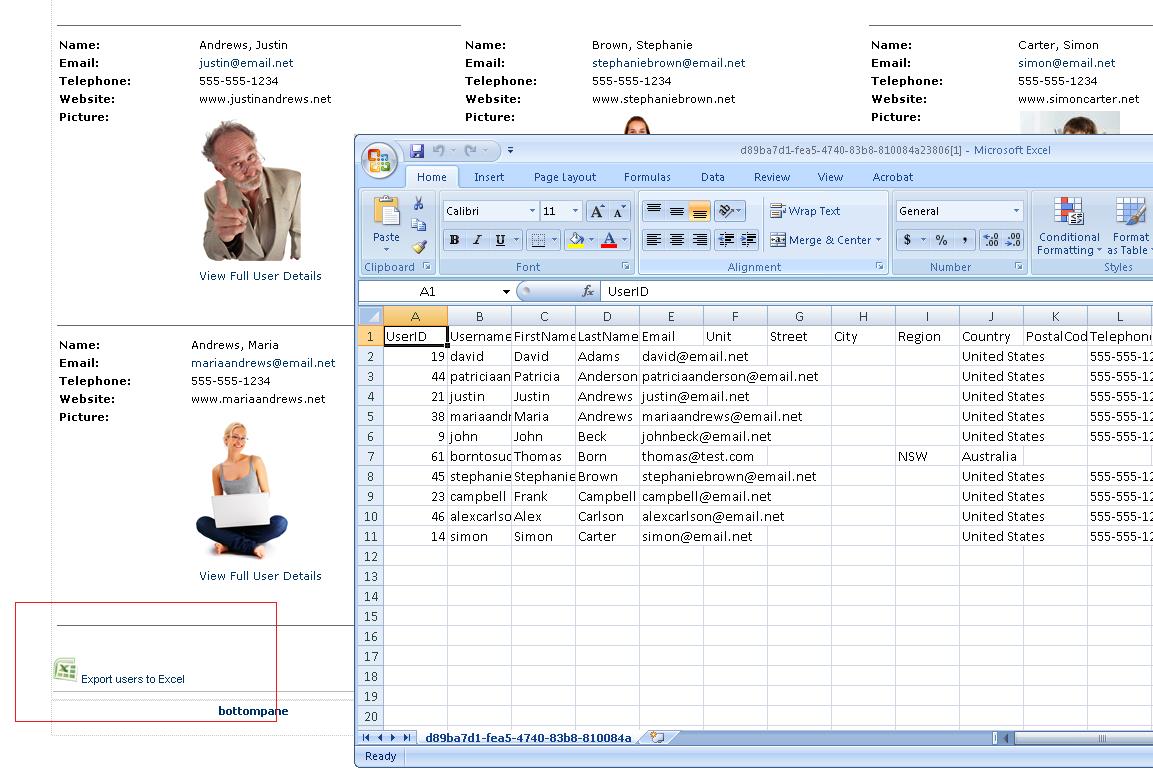Open the justin@email.net email link
1153x771 pixels.
click(x=246, y=63)
